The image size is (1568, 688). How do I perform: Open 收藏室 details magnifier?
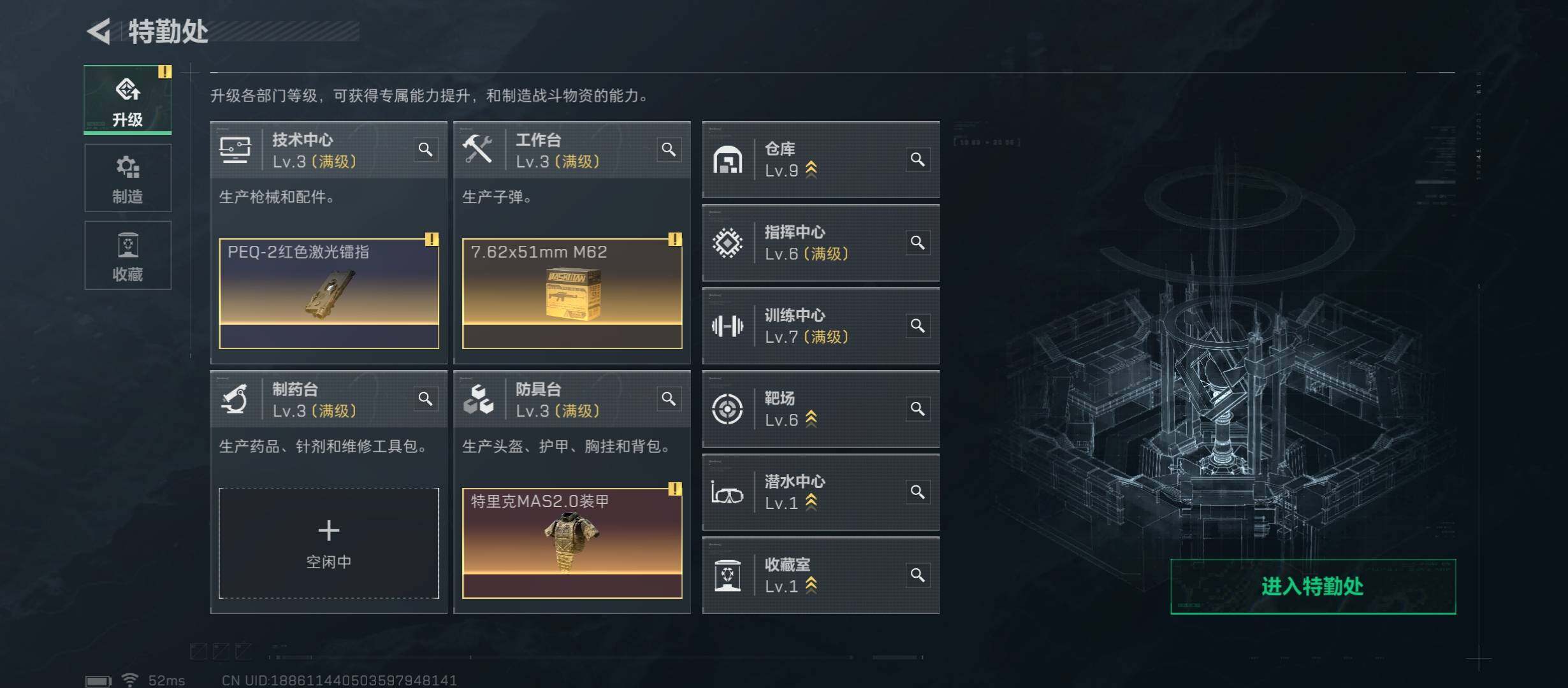[918, 575]
